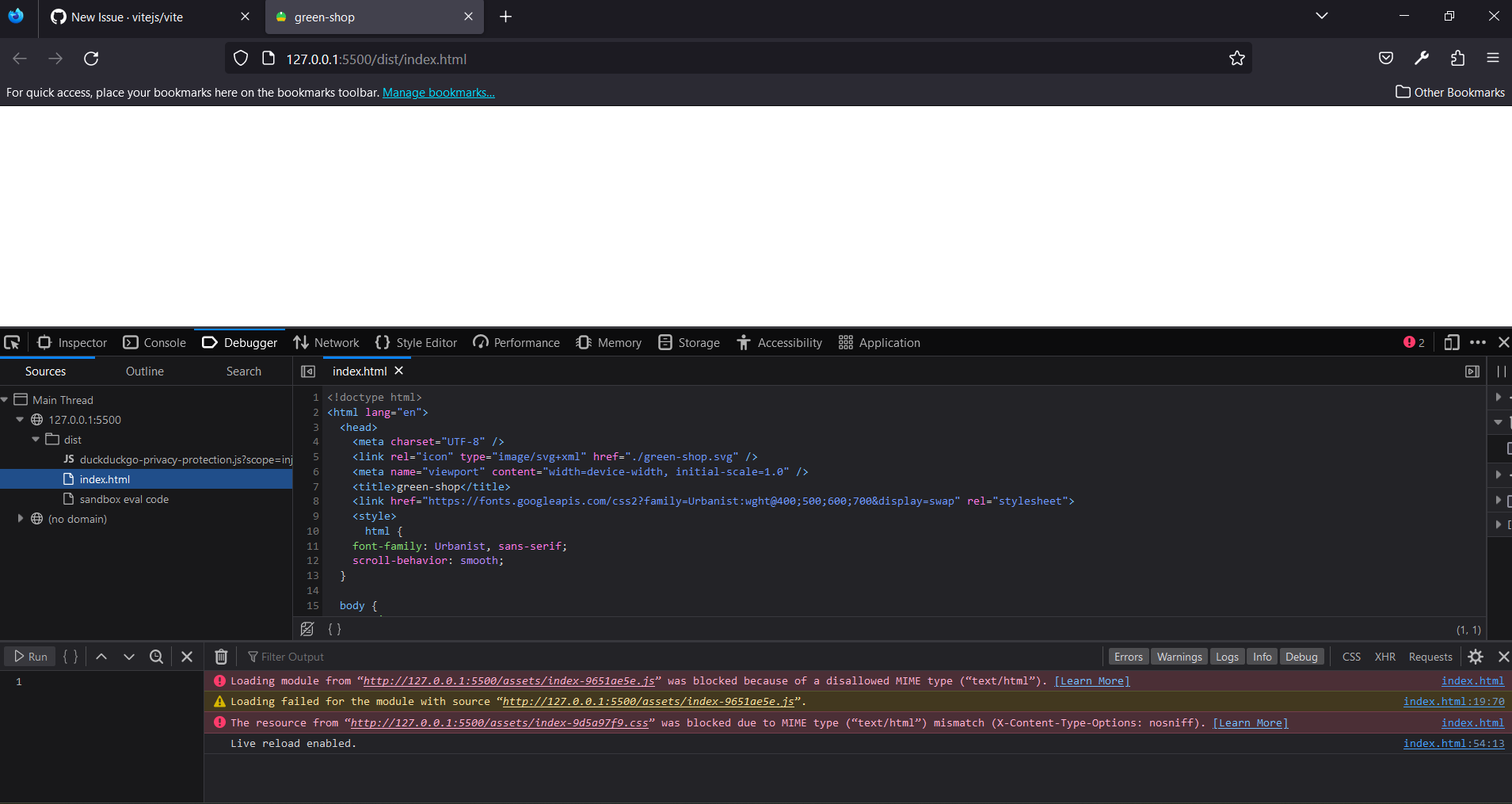Viewport: 1512px width, 804px height.
Task: Clear the console output with trash icon
Action: tap(221, 656)
